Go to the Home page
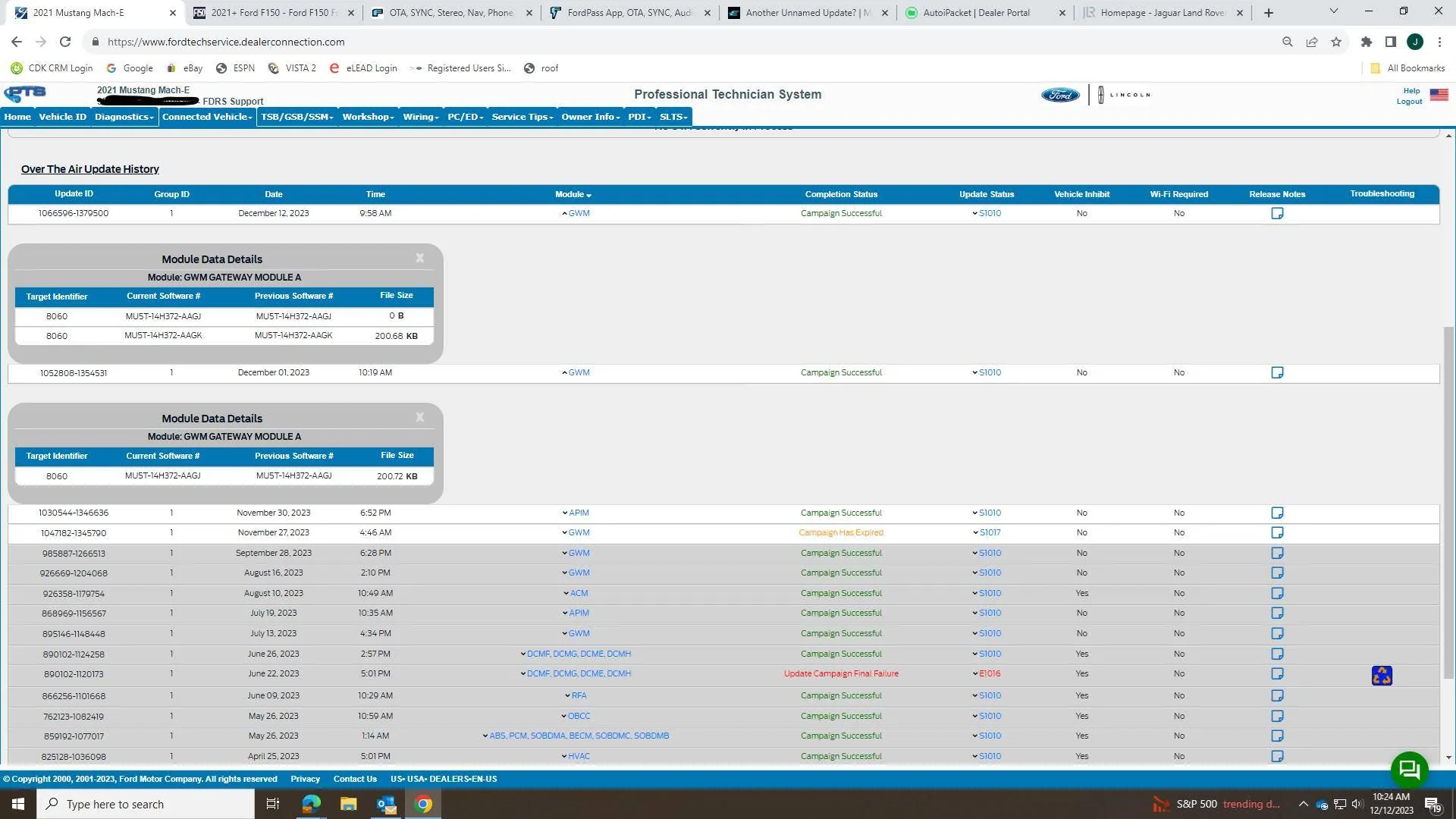1456x819 pixels. coord(17,117)
